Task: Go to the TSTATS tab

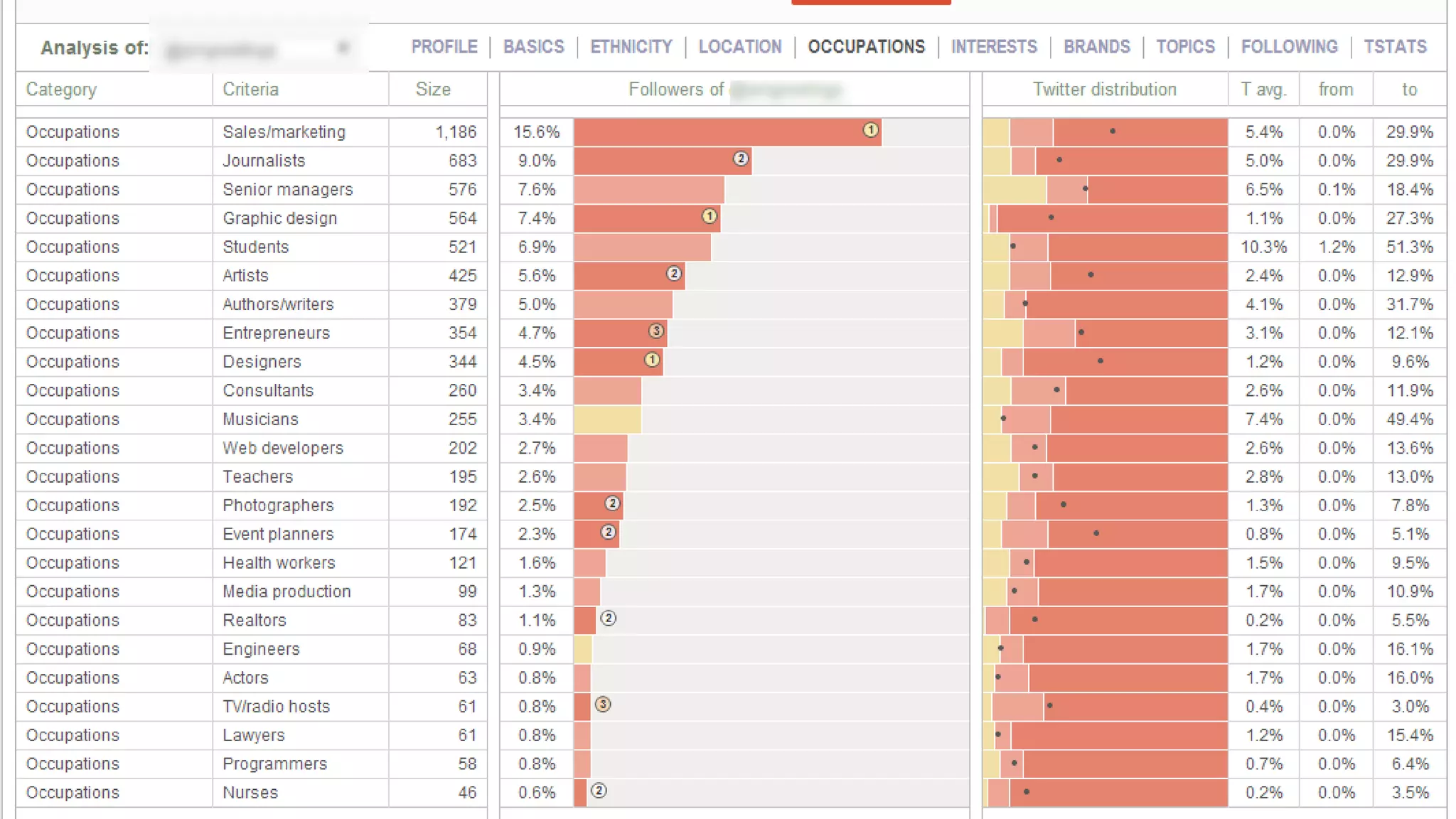Action: [x=1395, y=47]
